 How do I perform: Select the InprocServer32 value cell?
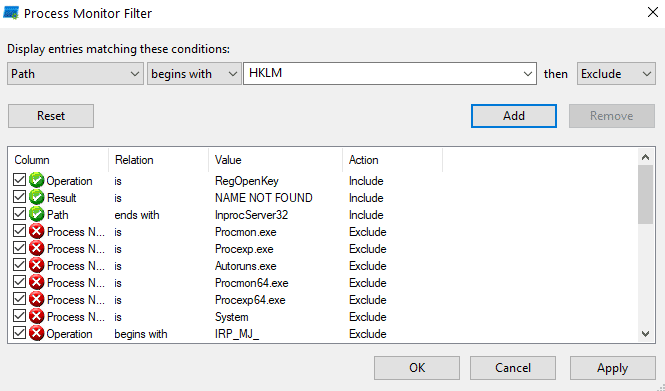point(251,215)
